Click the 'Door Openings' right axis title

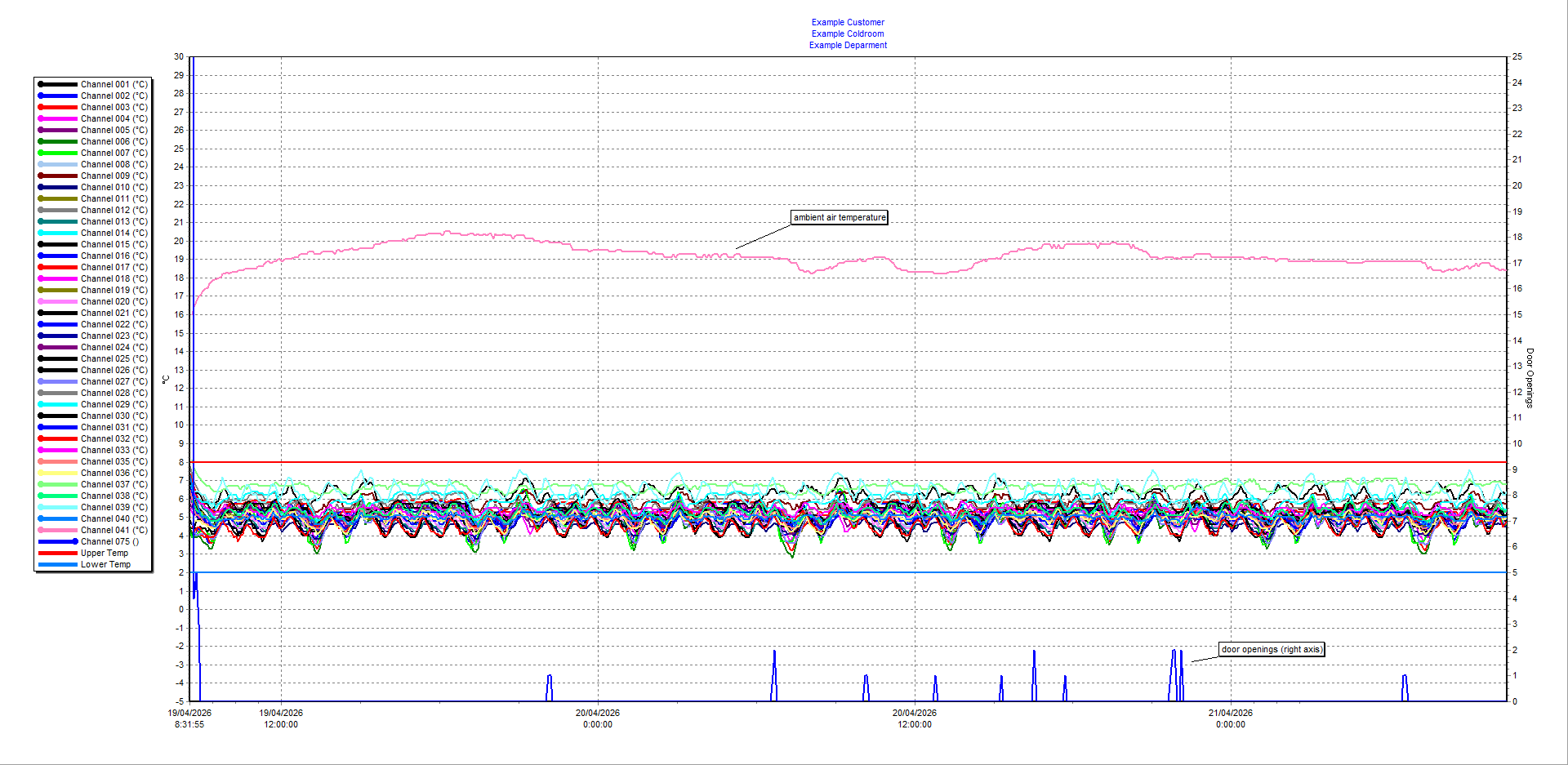(x=1530, y=378)
